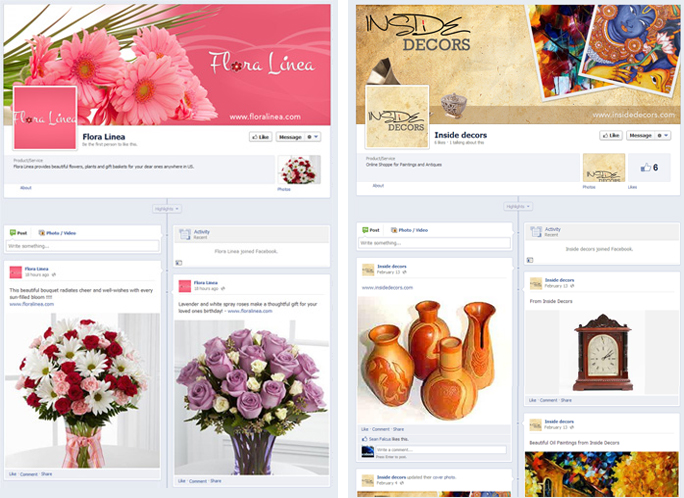Screen dimensions: 684x498
Task: Click audience icon beside lavender roses post timestamp
Action: [223, 289]
